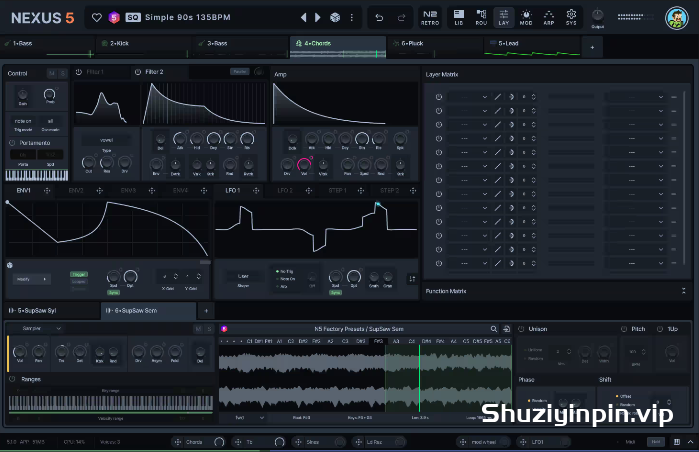Toggle Portamento power button
The image size is (699, 452).
tap(12, 143)
